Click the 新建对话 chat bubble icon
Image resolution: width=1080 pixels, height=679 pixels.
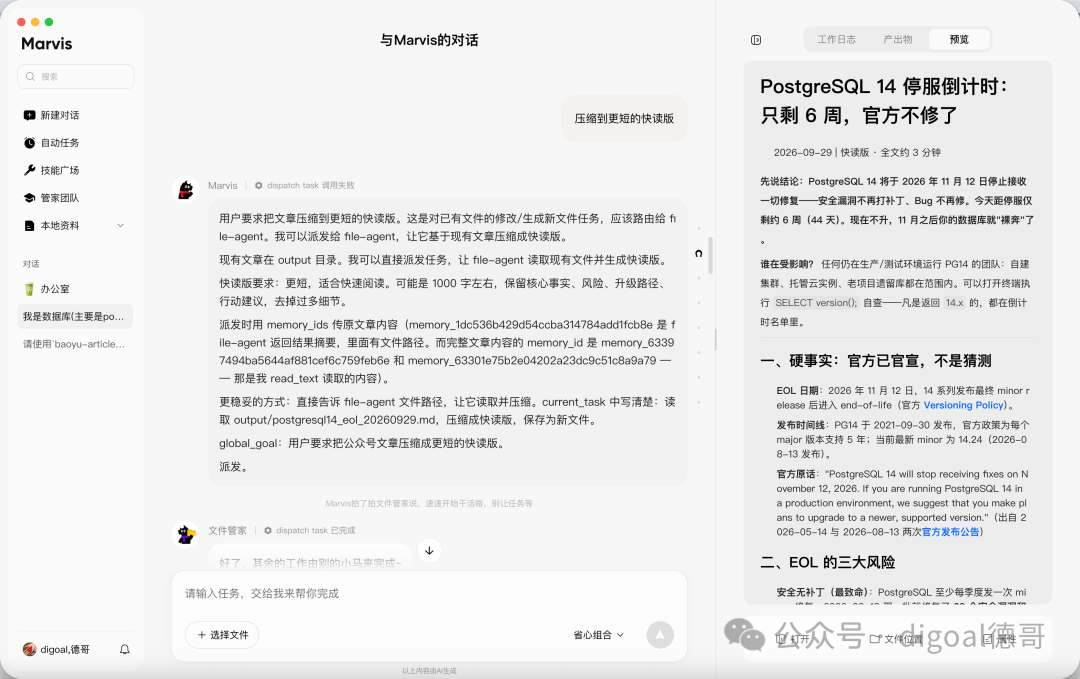(x=30, y=115)
